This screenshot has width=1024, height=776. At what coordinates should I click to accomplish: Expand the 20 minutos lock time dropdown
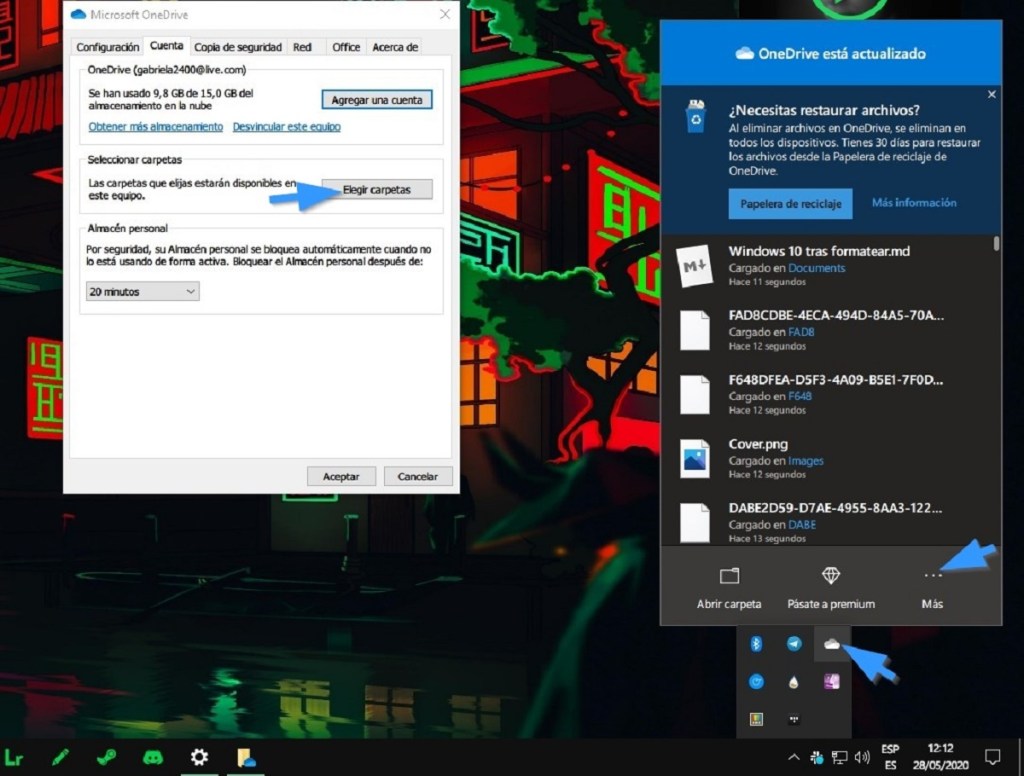[x=143, y=292]
